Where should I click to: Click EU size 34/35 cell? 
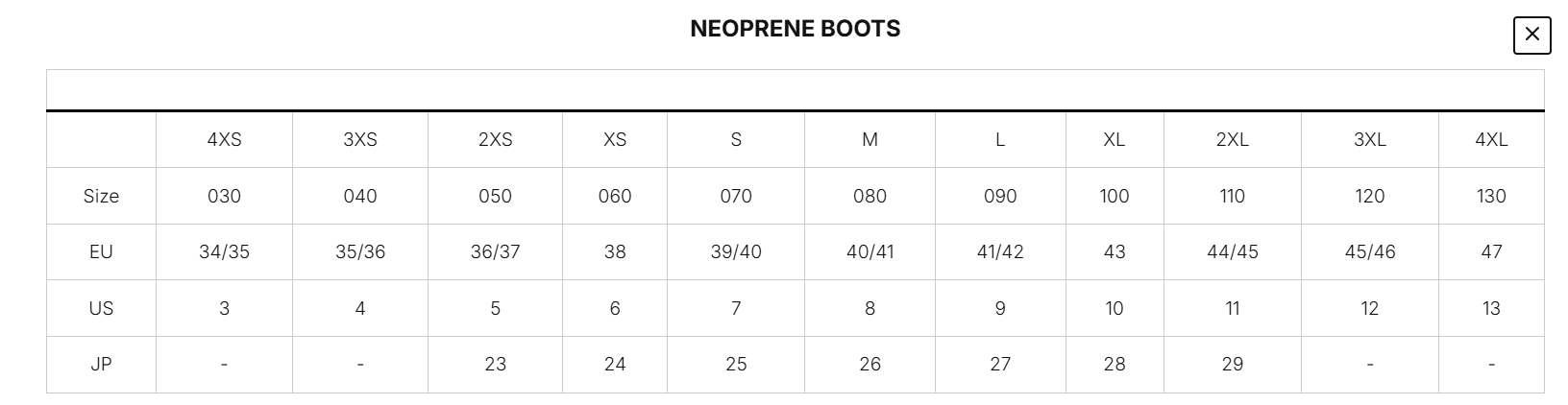224,252
